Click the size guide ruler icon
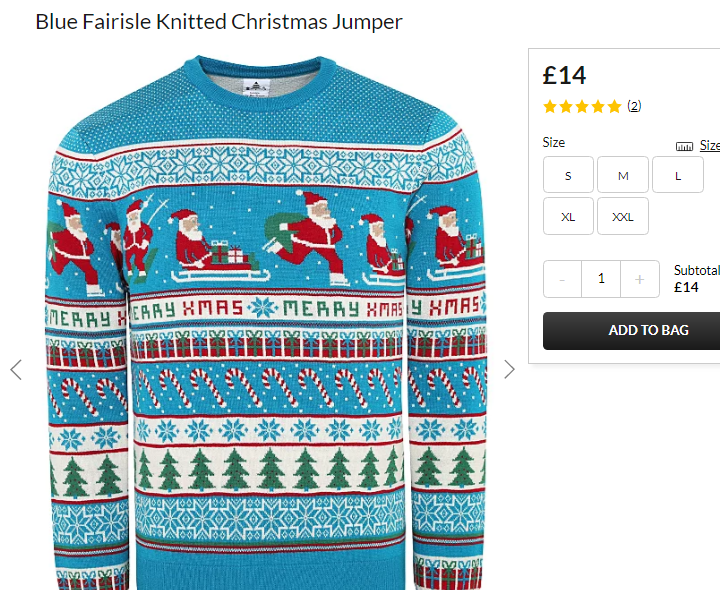Screen dimensions: 720x590 tap(684, 146)
